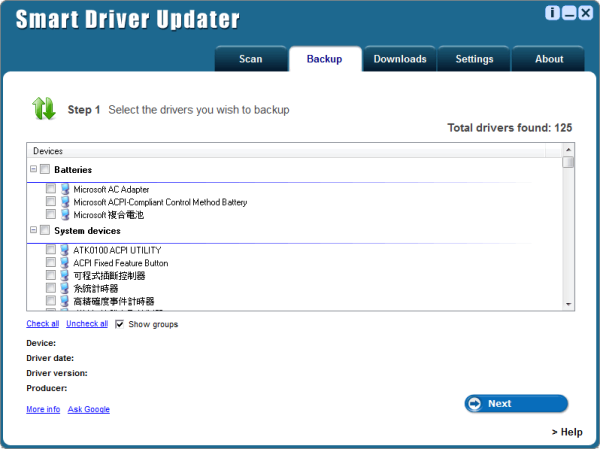Click the Microsoft 複合電池 device icon
This screenshot has height=449, width=600.
65,214
